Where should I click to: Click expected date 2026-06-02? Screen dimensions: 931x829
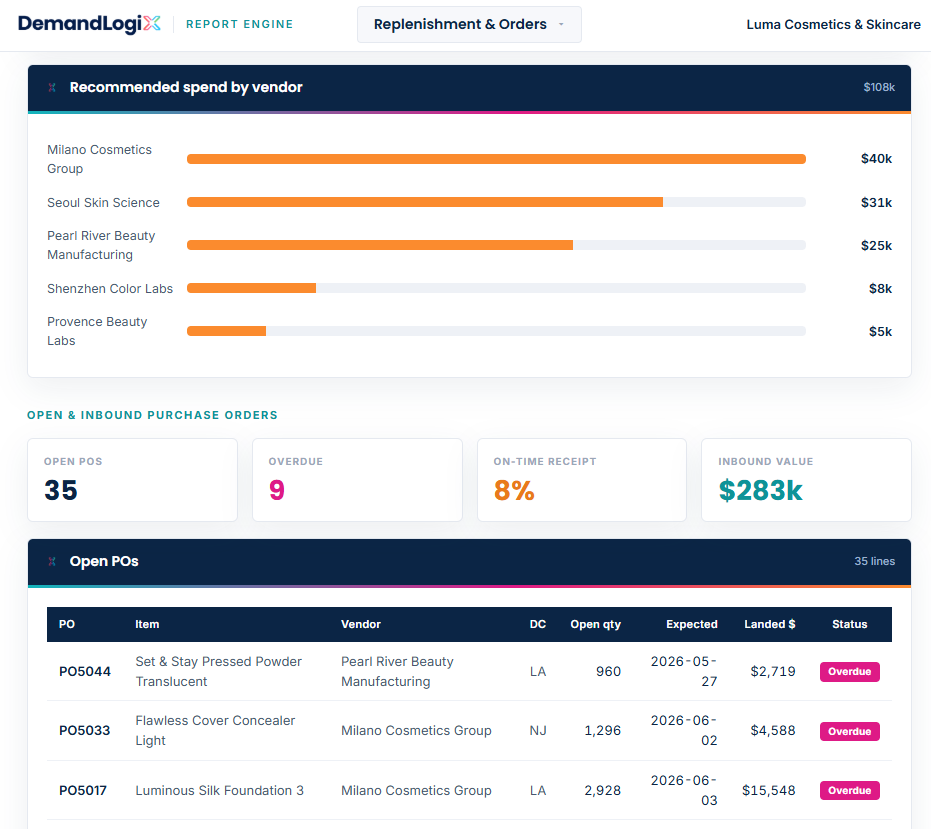684,730
